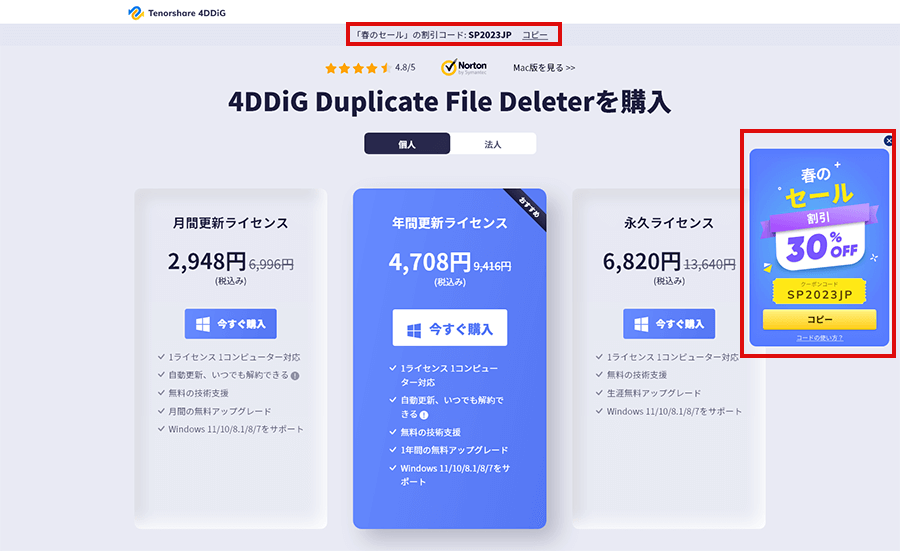Click the 永久ライセンス heading
Viewport: 900px width, 551px height.
[x=669, y=223]
